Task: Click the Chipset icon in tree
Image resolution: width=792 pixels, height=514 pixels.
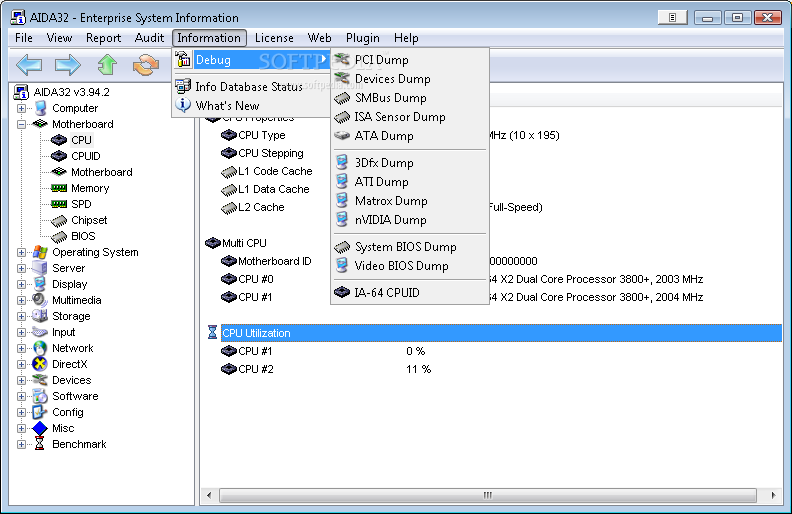Action: point(59,220)
